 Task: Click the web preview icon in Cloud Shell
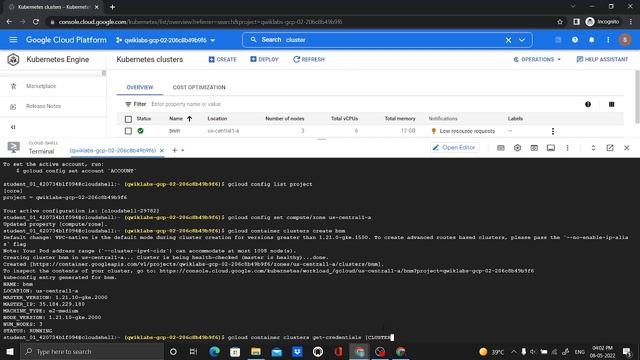tap(534, 148)
